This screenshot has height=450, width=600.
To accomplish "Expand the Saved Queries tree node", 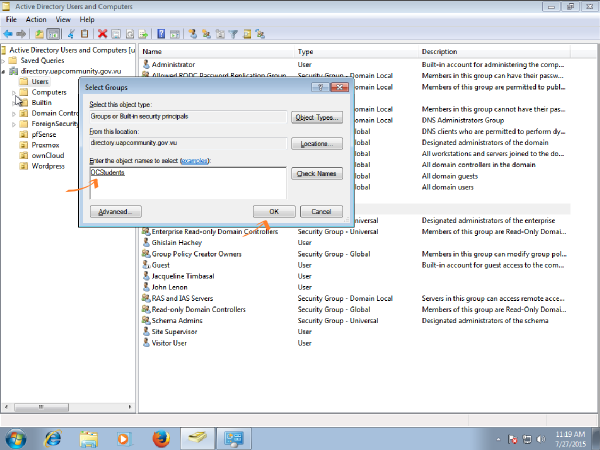I will pos(3,60).
